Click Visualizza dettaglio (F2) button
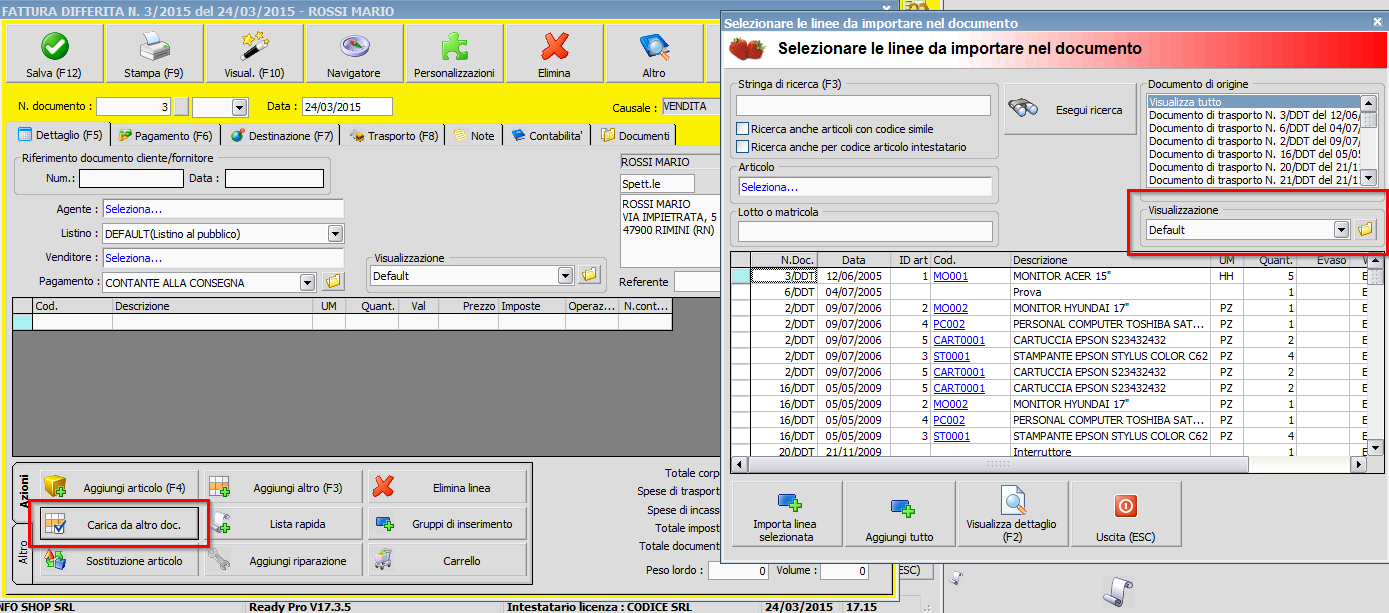Image resolution: width=1389 pixels, height=613 pixels. tap(1011, 516)
